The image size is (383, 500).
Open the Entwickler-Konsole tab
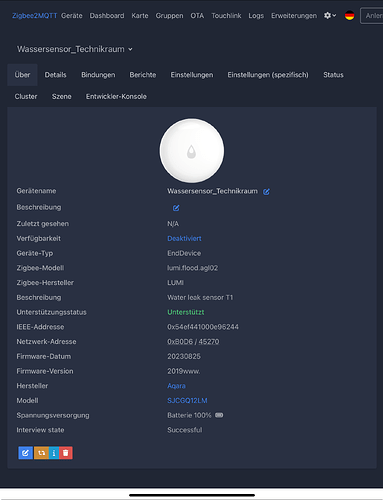click(116, 97)
